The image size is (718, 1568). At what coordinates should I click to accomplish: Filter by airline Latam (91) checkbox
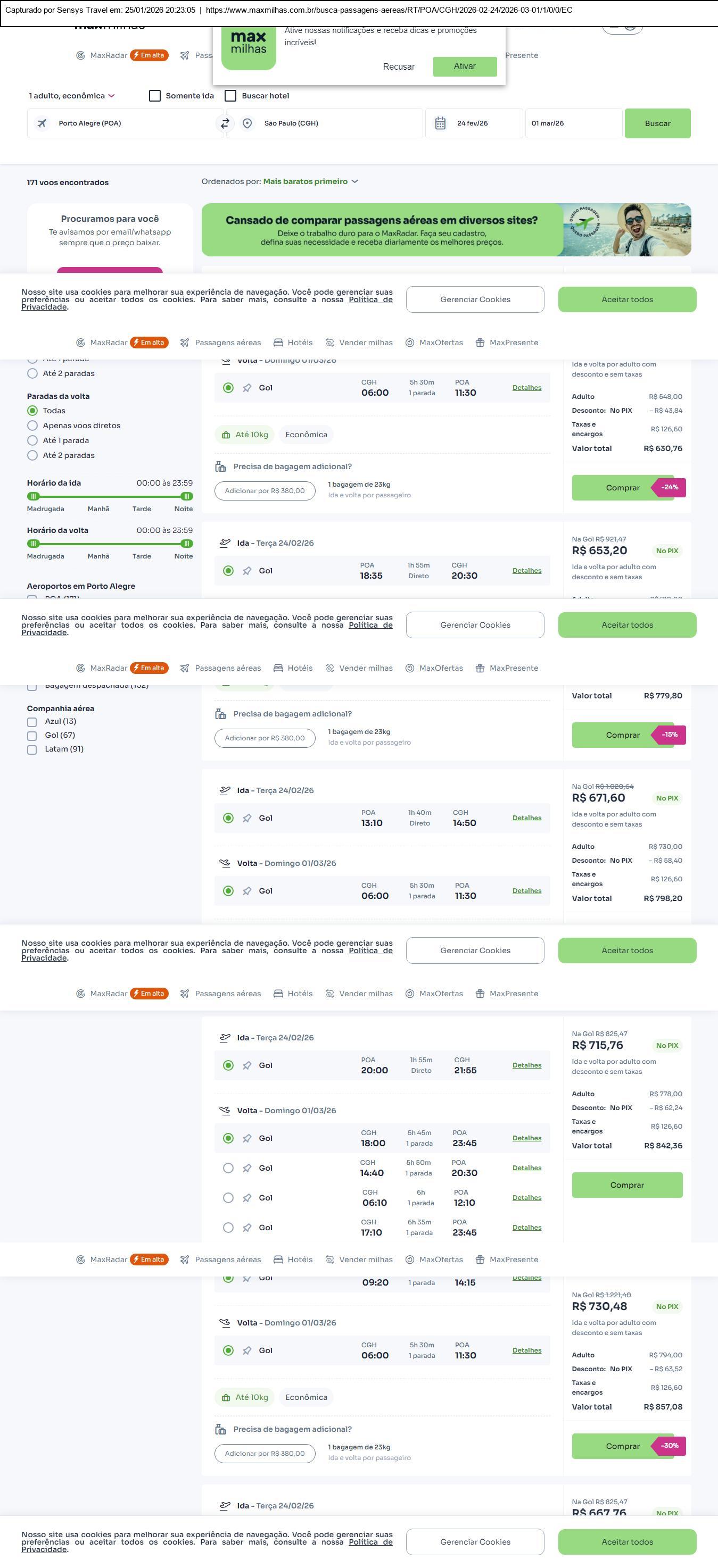[31, 750]
